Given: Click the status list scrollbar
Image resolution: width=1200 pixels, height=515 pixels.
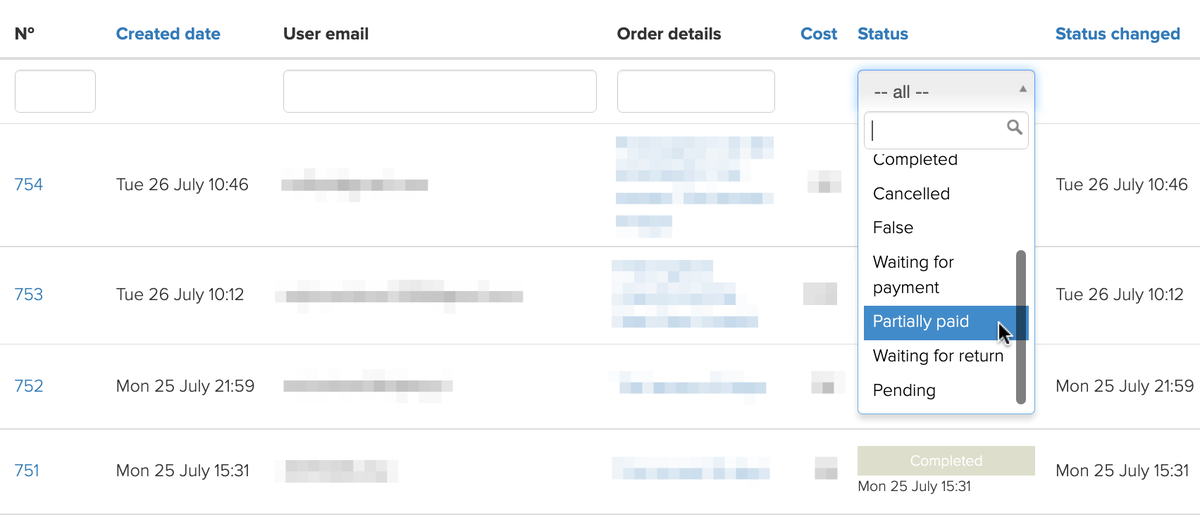Looking at the screenshot, I should click(1021, 327).
